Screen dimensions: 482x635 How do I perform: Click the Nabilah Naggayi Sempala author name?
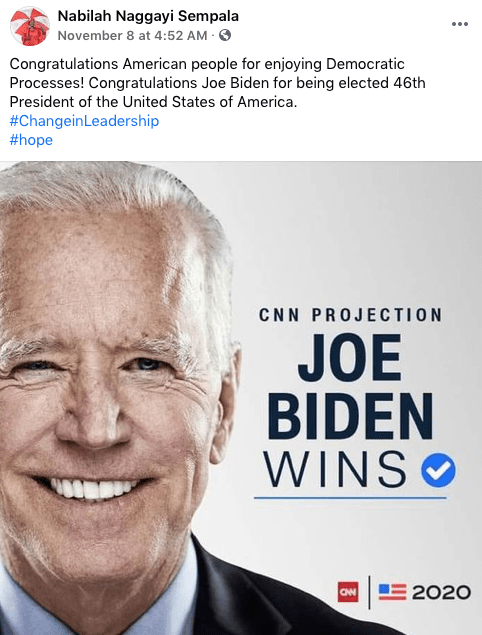tap(148, 16)
